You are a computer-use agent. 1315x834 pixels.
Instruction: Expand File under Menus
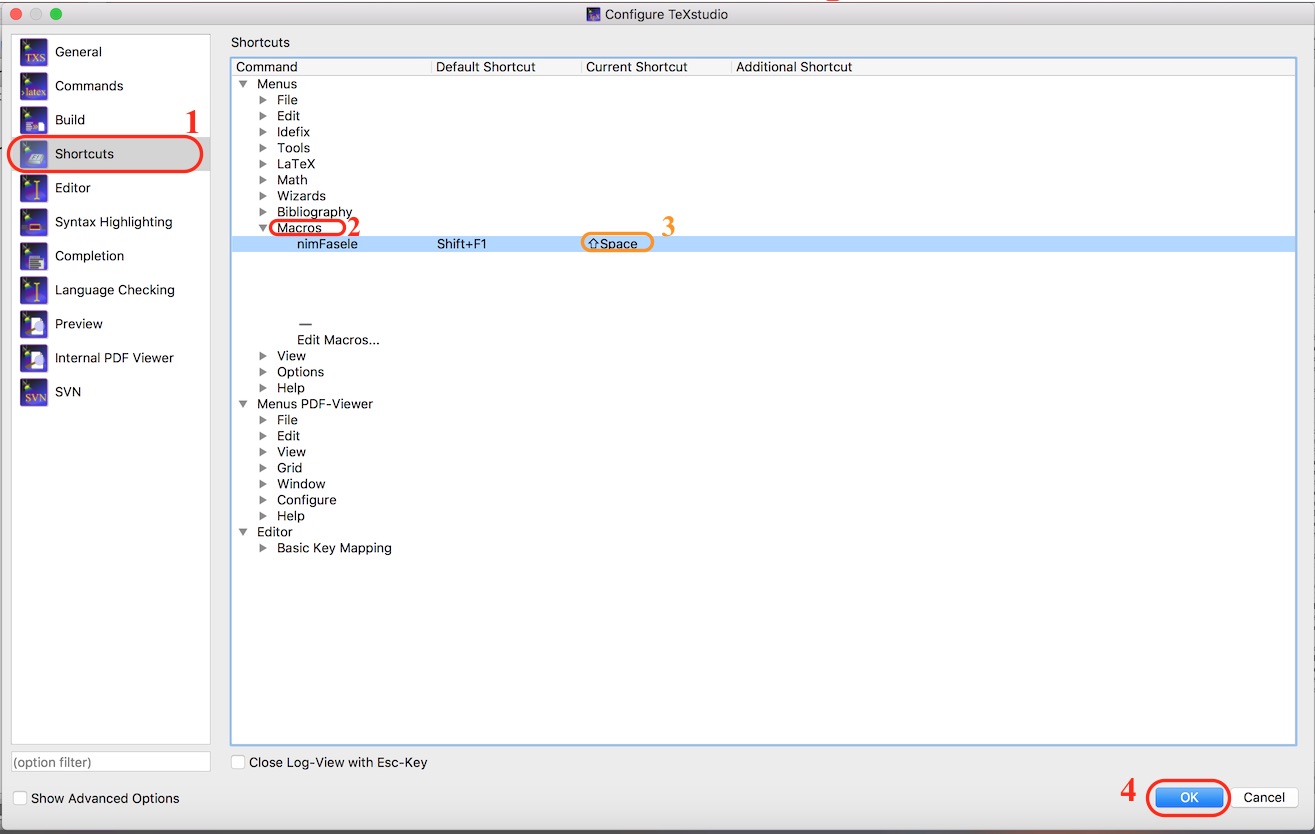[264, 100]
